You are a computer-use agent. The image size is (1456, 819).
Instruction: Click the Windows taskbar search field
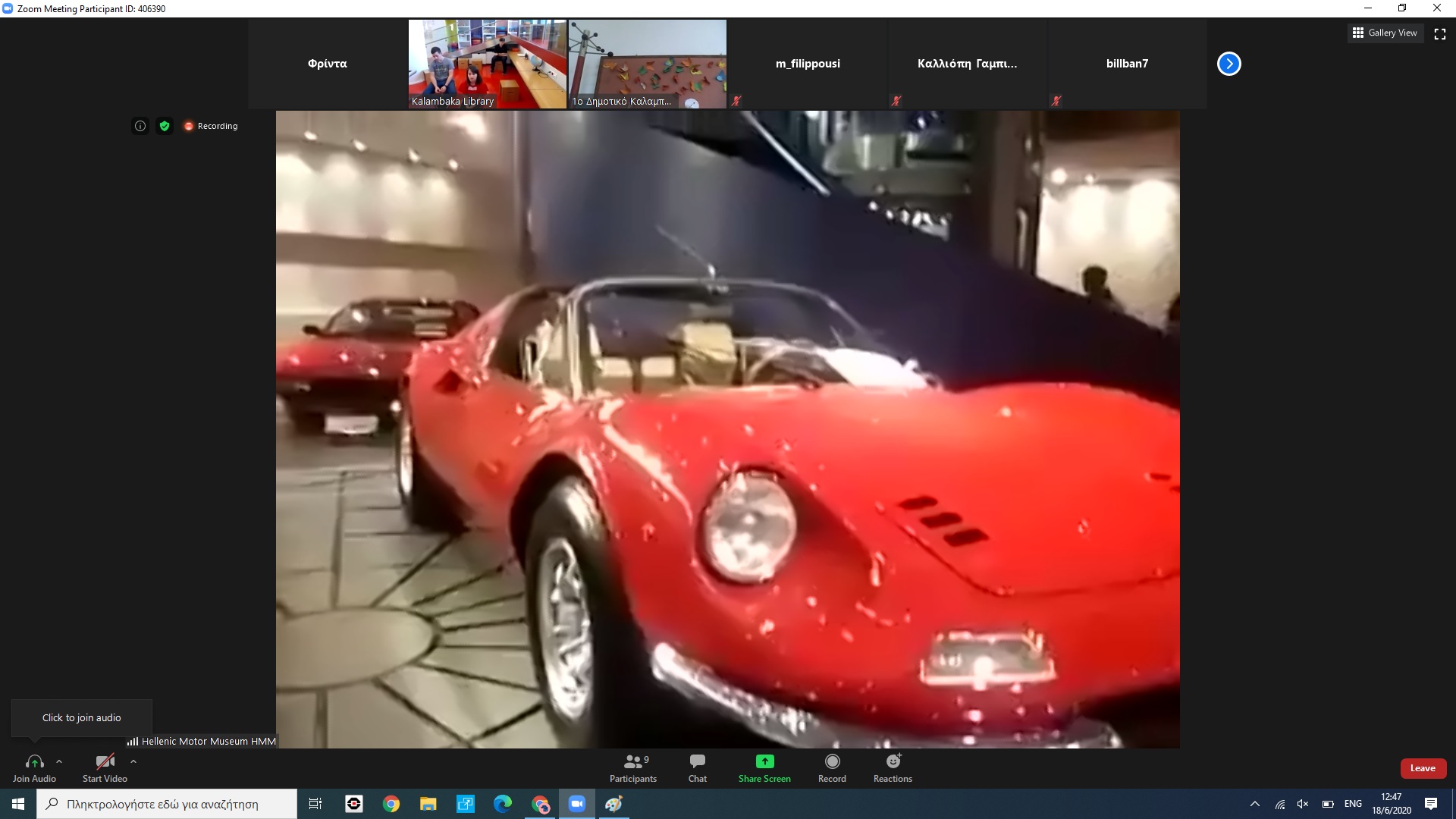(x=167, y=804)
